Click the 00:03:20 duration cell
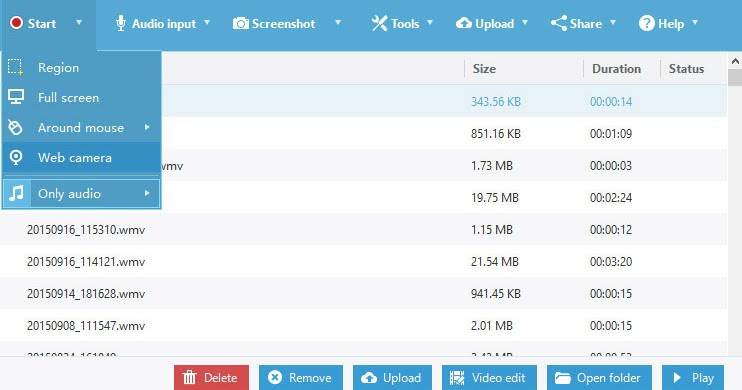Viewport: 742px width, 390px height. pos(611,262)
